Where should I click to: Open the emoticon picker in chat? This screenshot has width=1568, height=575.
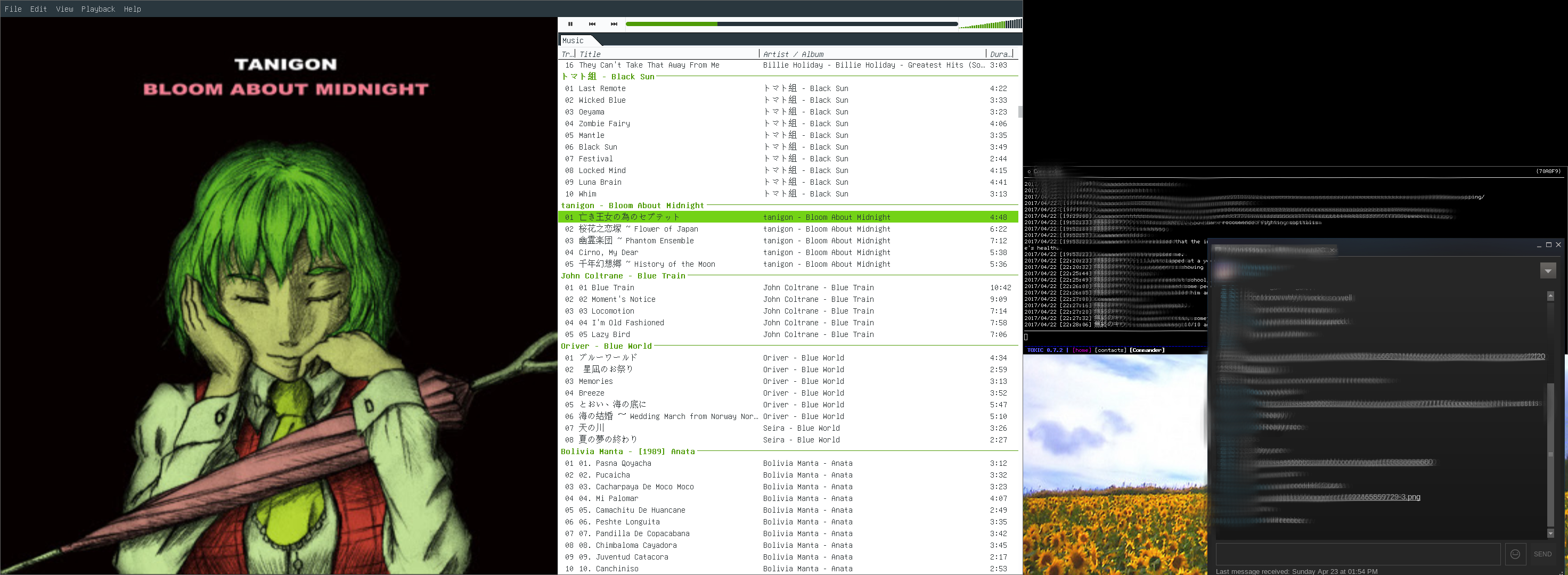click(1515, 554)
